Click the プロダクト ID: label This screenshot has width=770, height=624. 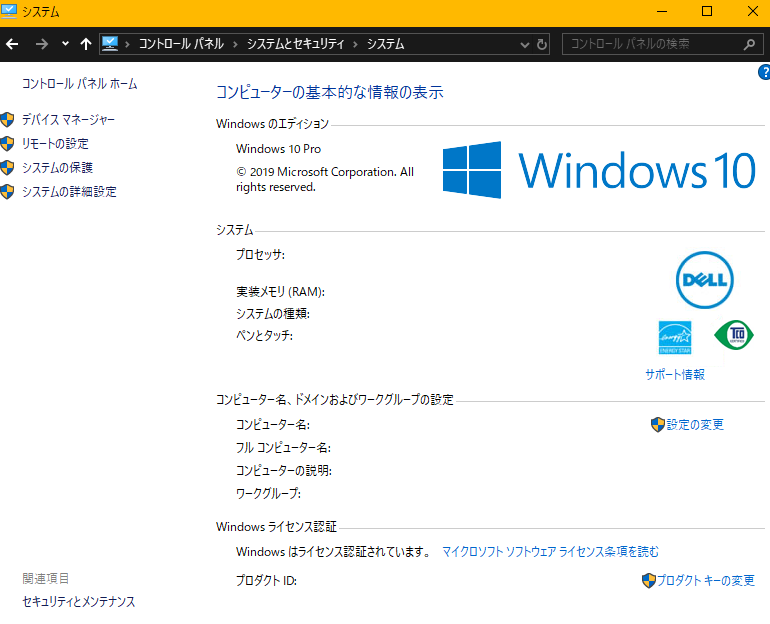266,581
